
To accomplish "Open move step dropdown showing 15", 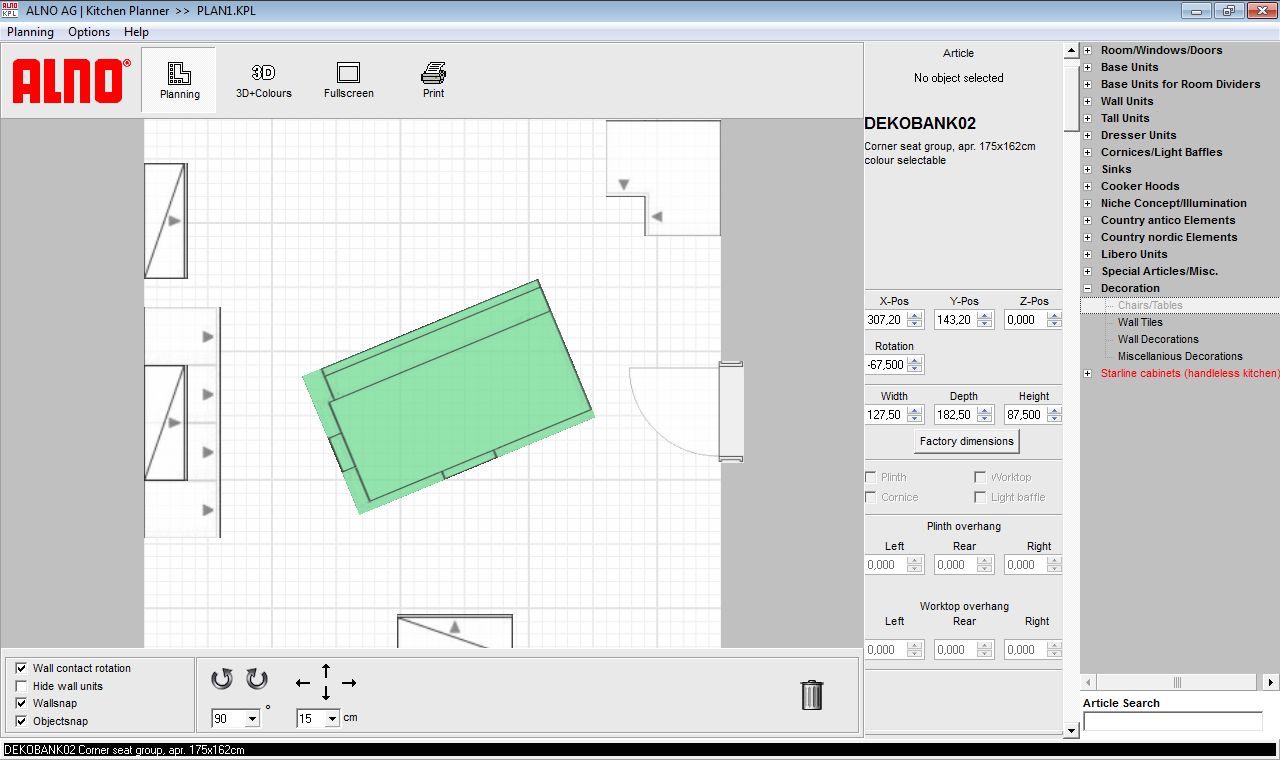I will pos(332,718).
